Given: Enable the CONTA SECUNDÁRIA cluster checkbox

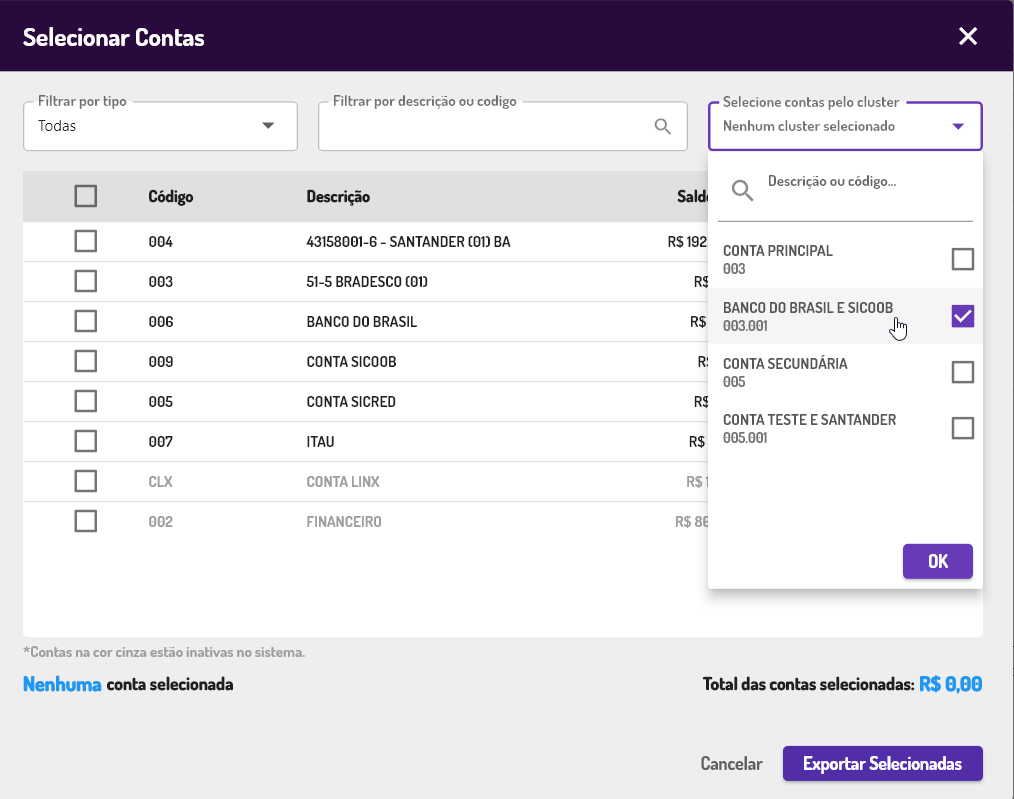Looking at the screenshot, I should click(962, 372).
